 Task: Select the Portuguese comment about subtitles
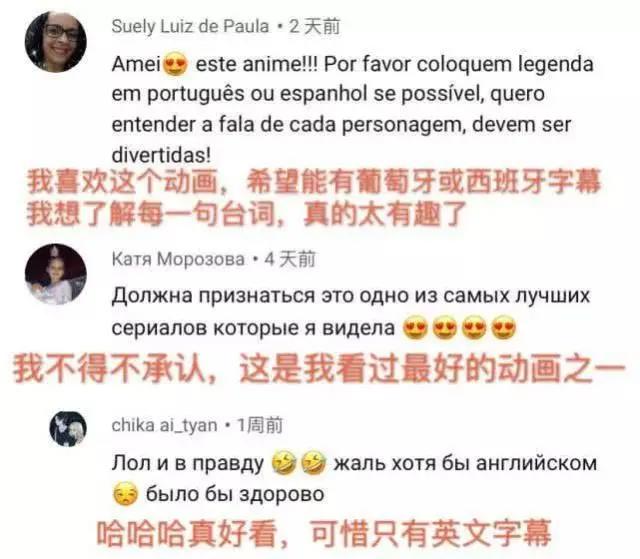[x=353, y=109]
